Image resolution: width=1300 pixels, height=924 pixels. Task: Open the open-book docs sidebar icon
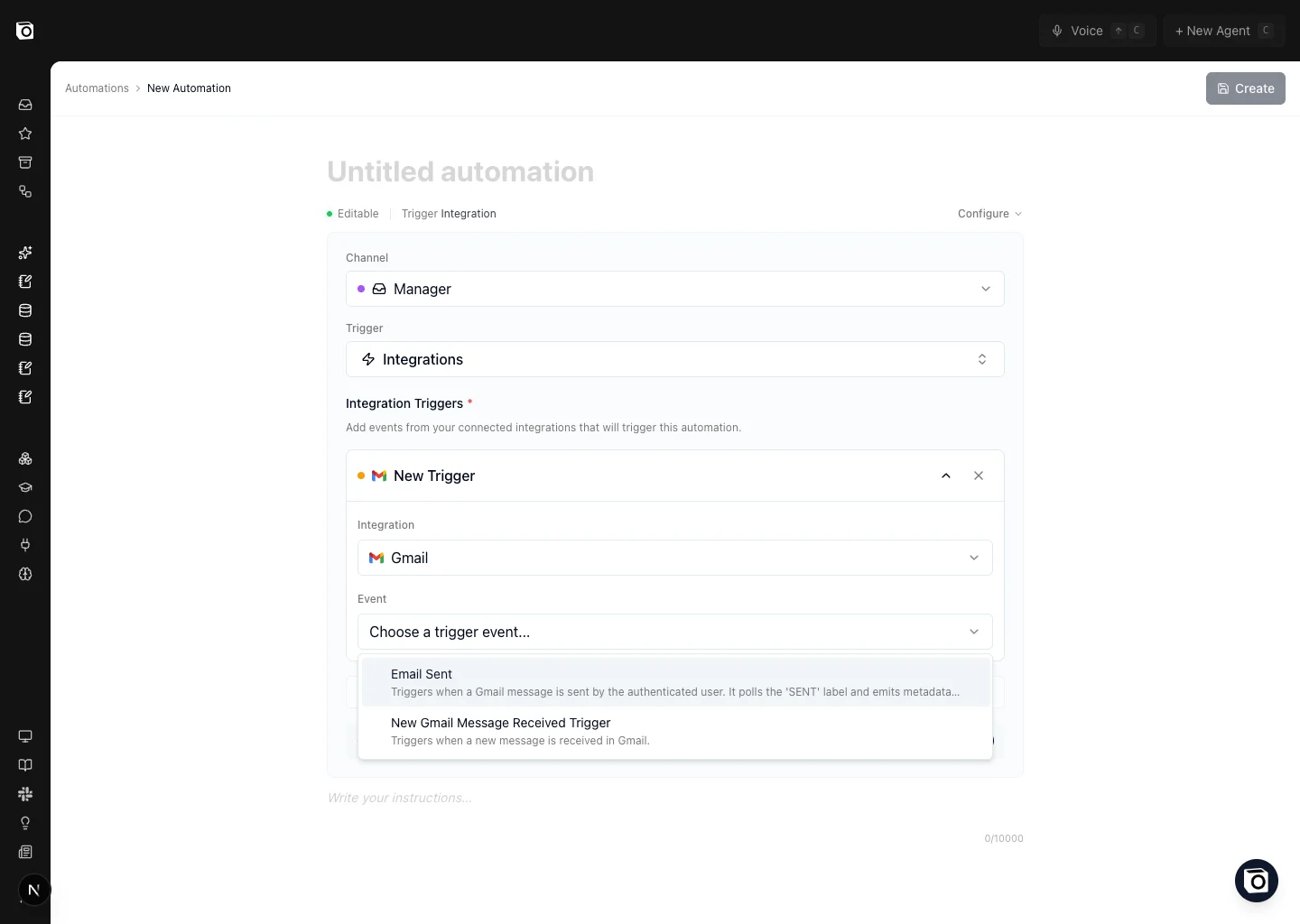(25, 765)
